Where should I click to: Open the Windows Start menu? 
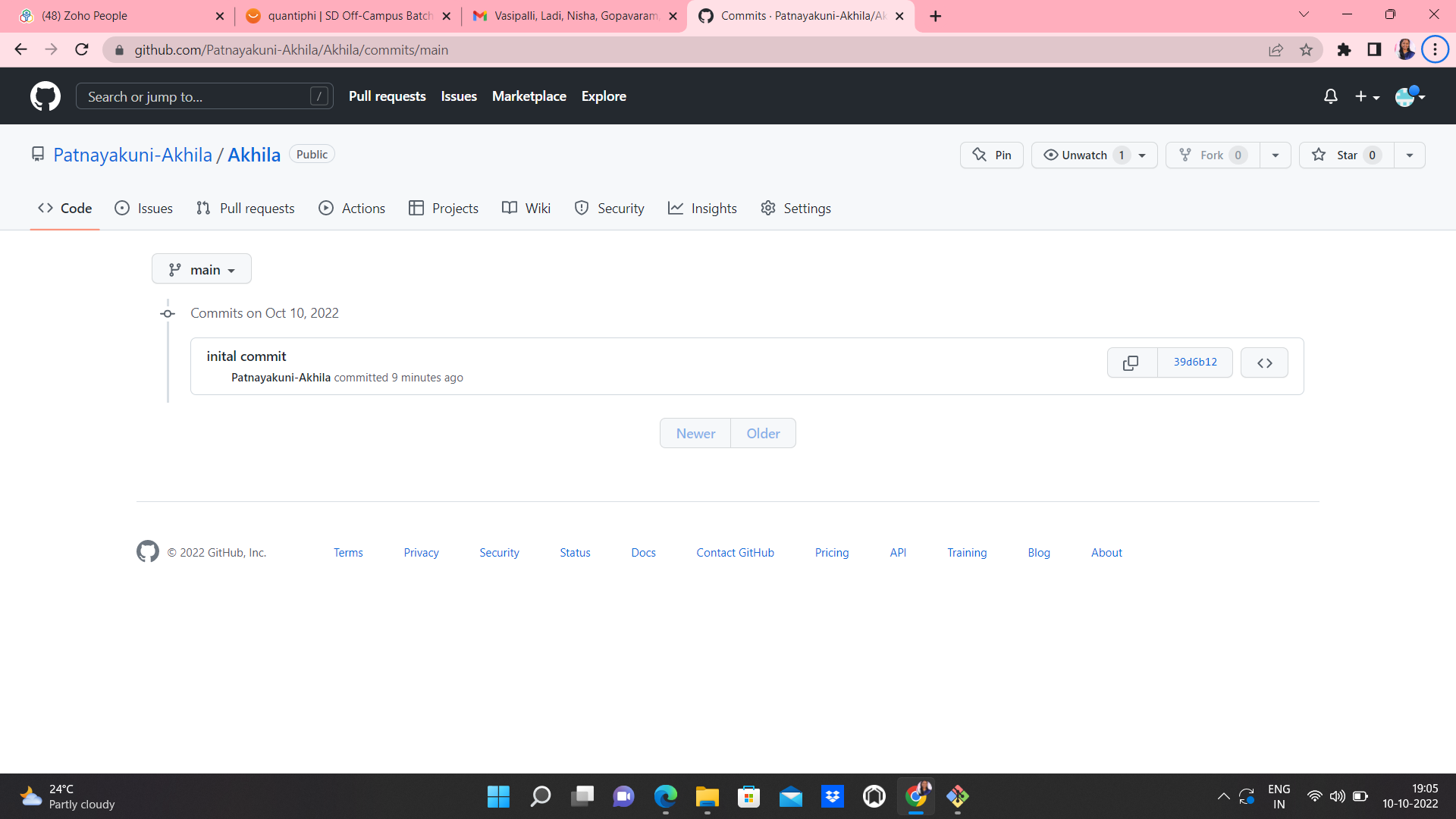(498, 797)
